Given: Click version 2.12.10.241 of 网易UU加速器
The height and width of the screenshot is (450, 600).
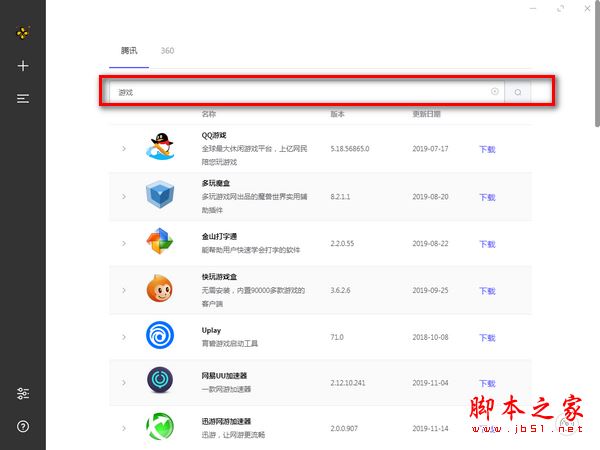Looking at the screenshot, I should [348, 383].
